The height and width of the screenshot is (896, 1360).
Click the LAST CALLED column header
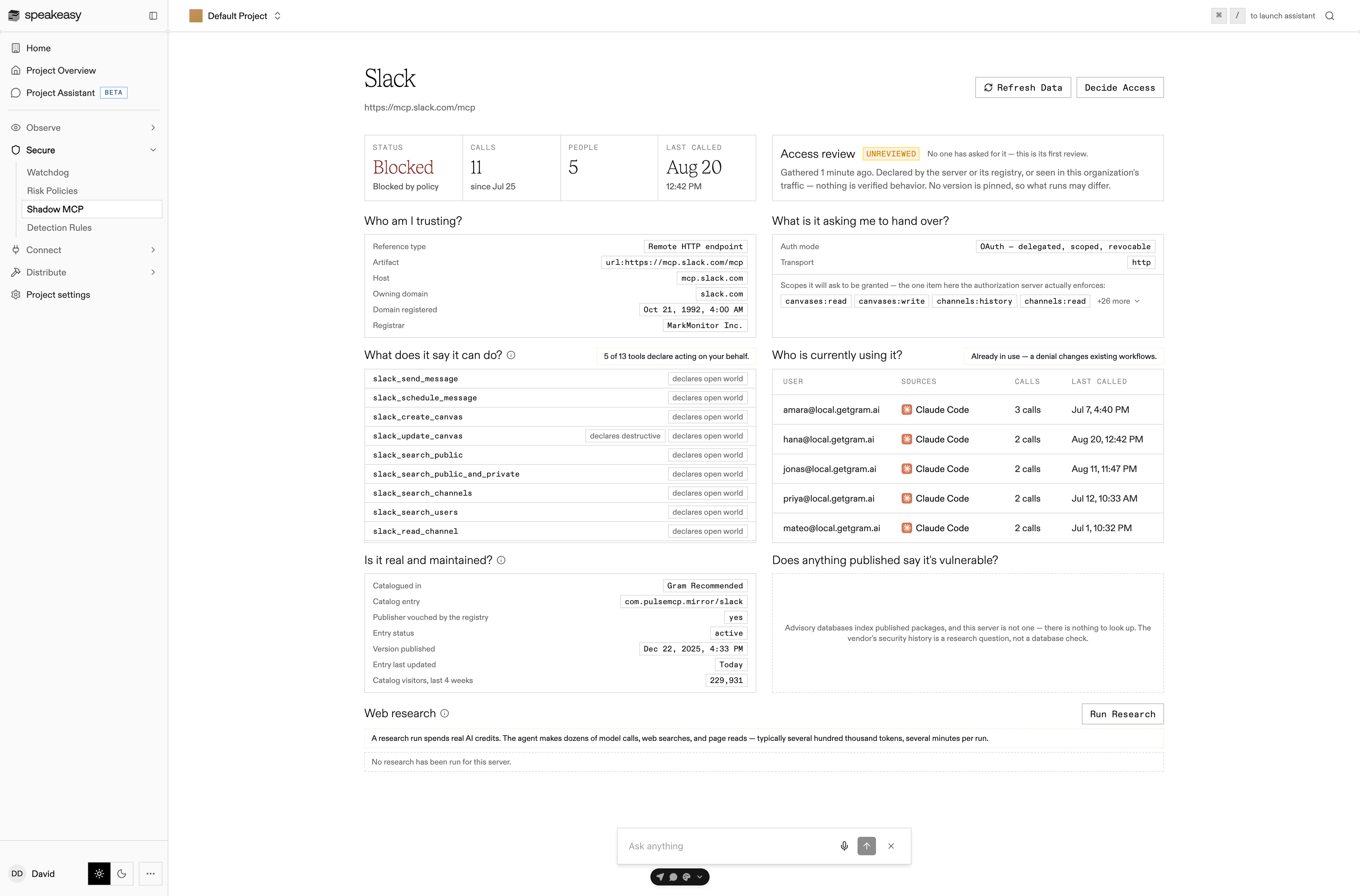[1099, 381]
